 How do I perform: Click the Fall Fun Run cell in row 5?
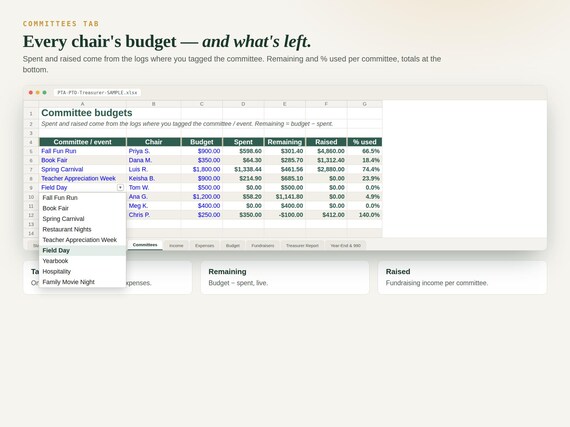coord(83,151)
